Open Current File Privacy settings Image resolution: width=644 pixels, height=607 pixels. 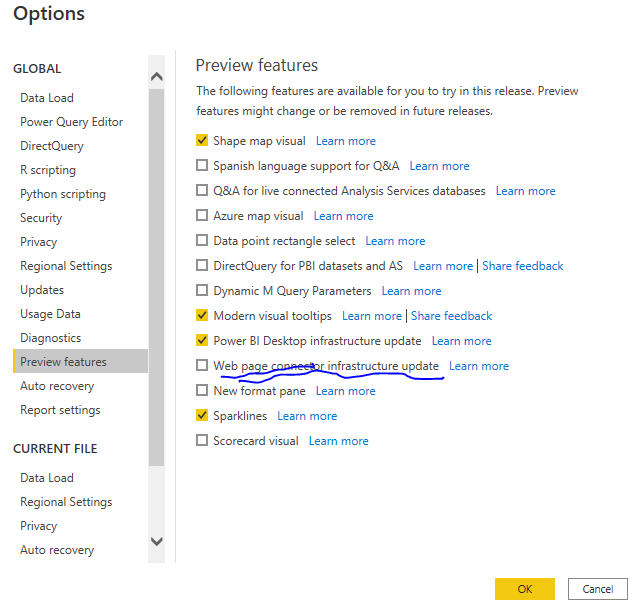click(39, 526)
